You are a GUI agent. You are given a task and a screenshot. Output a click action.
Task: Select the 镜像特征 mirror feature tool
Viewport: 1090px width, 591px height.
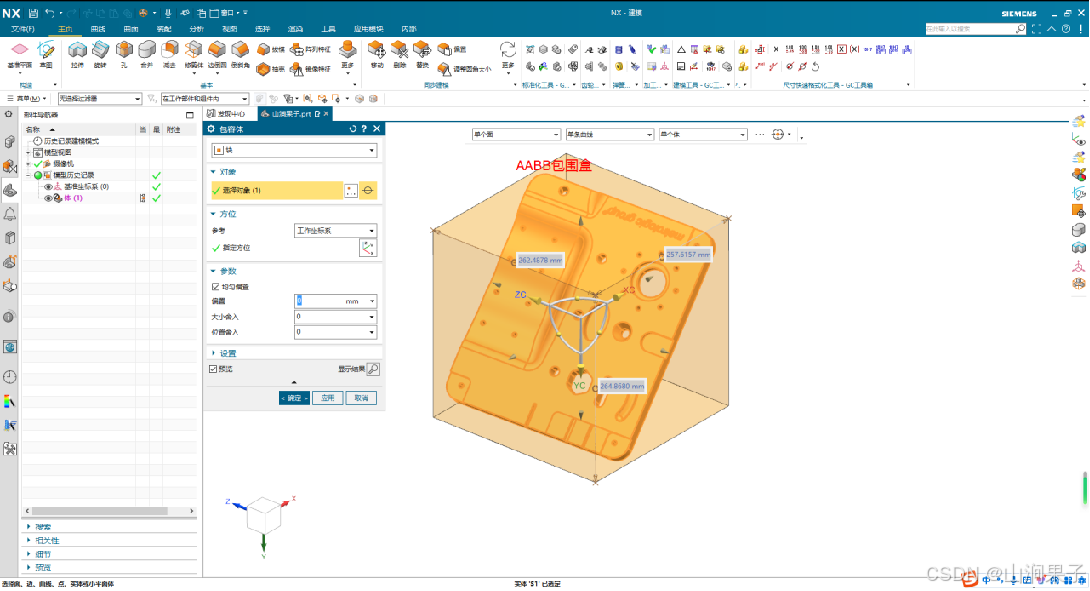click(311, 69)
